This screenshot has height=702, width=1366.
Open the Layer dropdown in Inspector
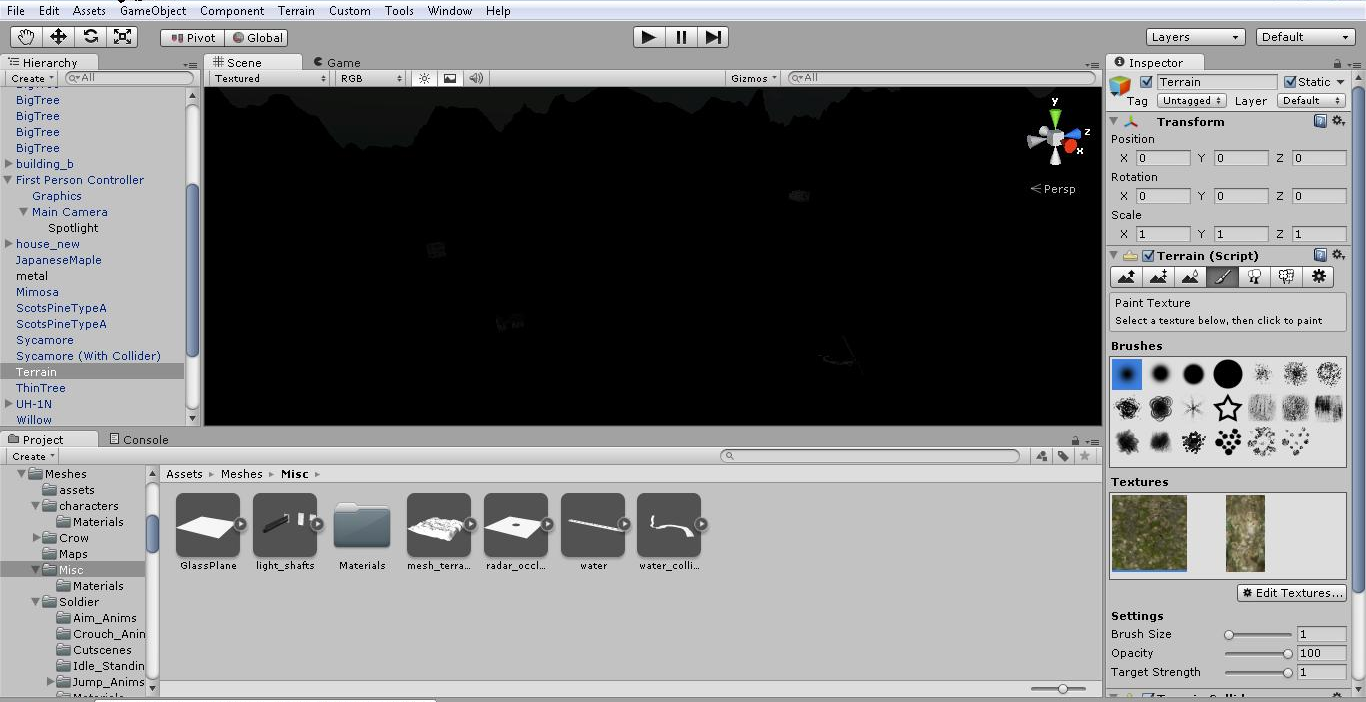point(1312,100)
